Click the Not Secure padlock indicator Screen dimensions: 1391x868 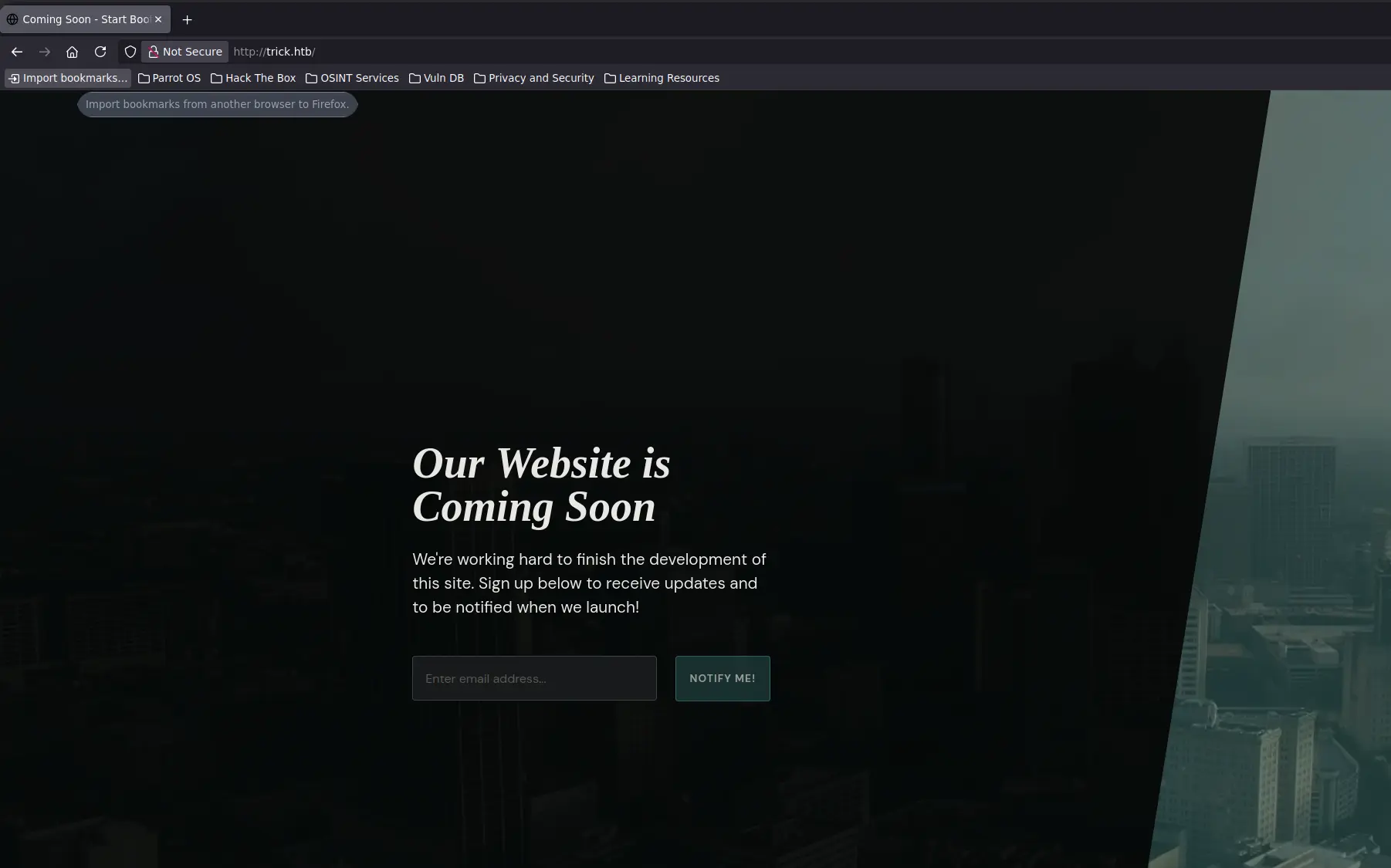pos(184,52)
